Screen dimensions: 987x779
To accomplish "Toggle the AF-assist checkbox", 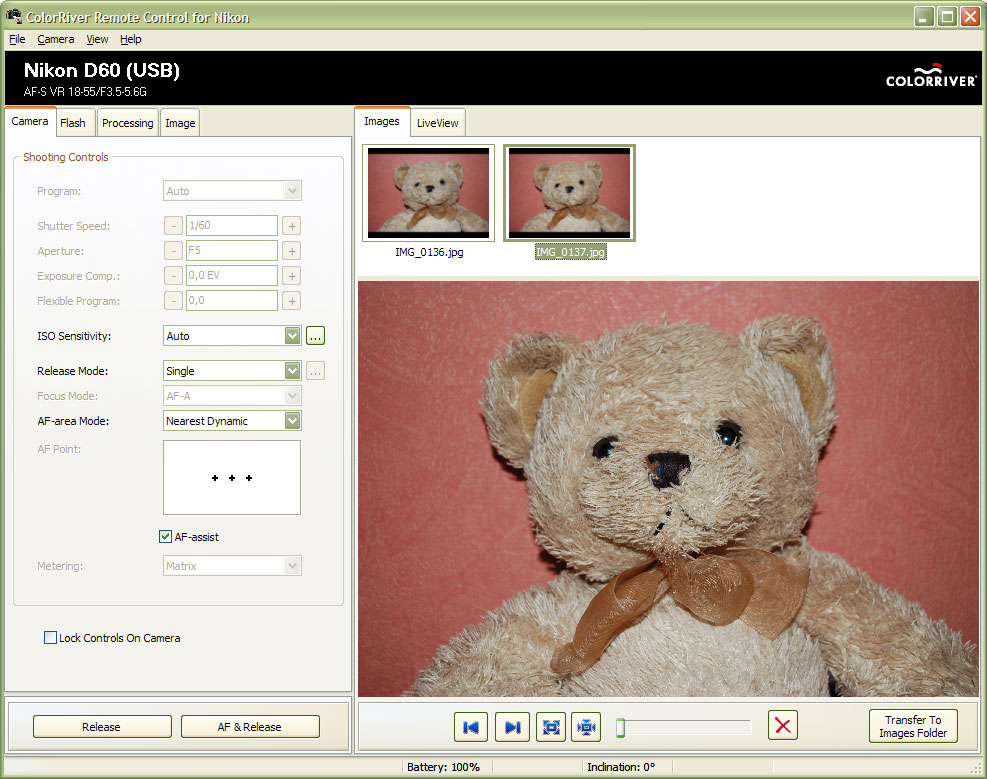I will click(165, 537).
